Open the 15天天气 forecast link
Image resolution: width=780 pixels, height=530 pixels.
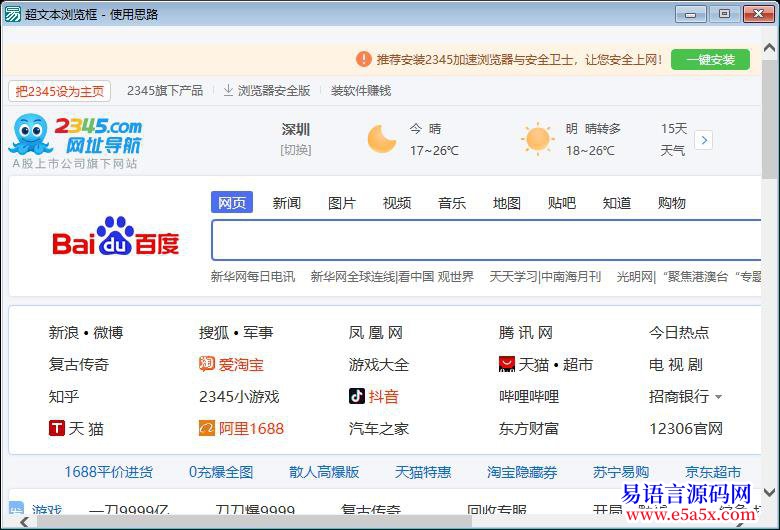(x=674, y=139)
